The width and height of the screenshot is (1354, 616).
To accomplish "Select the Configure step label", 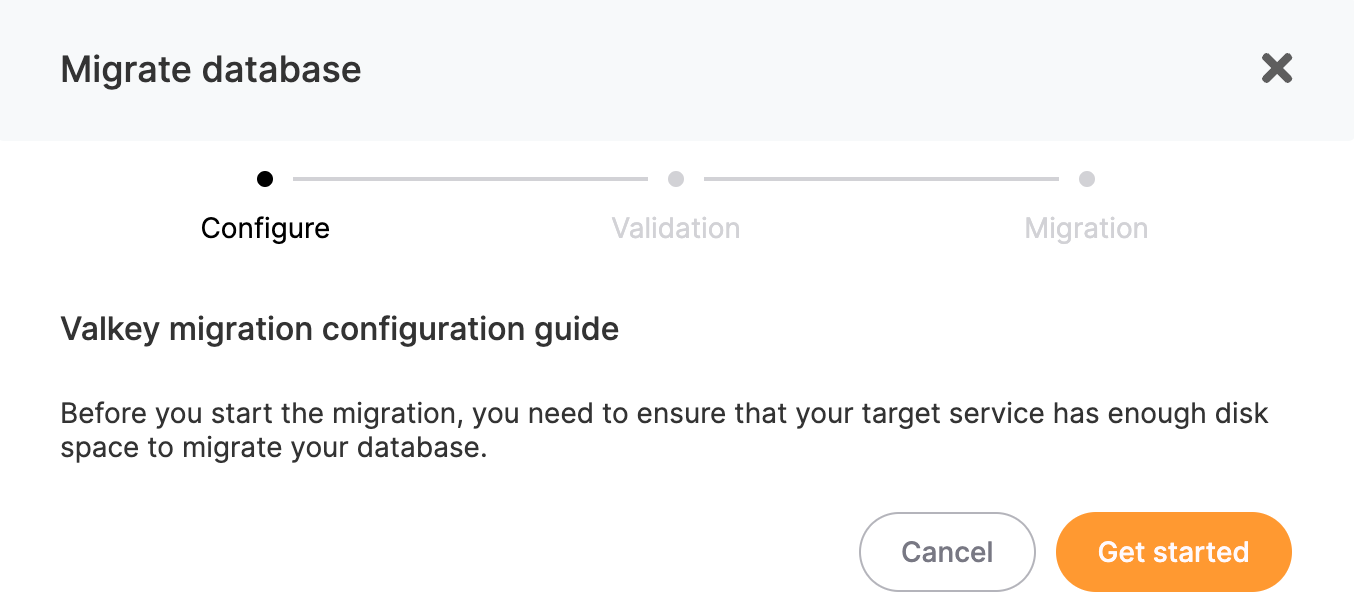I will pyautogui.click(x=265, y=228).
